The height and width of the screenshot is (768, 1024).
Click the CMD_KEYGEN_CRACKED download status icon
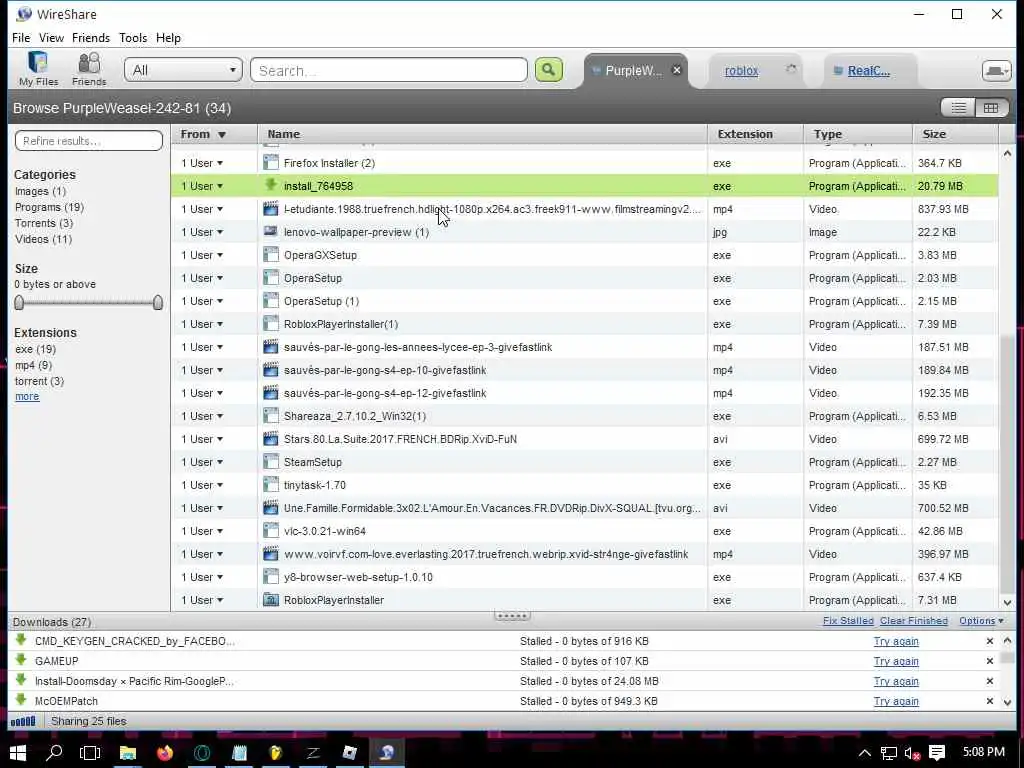tap(21, 640)
